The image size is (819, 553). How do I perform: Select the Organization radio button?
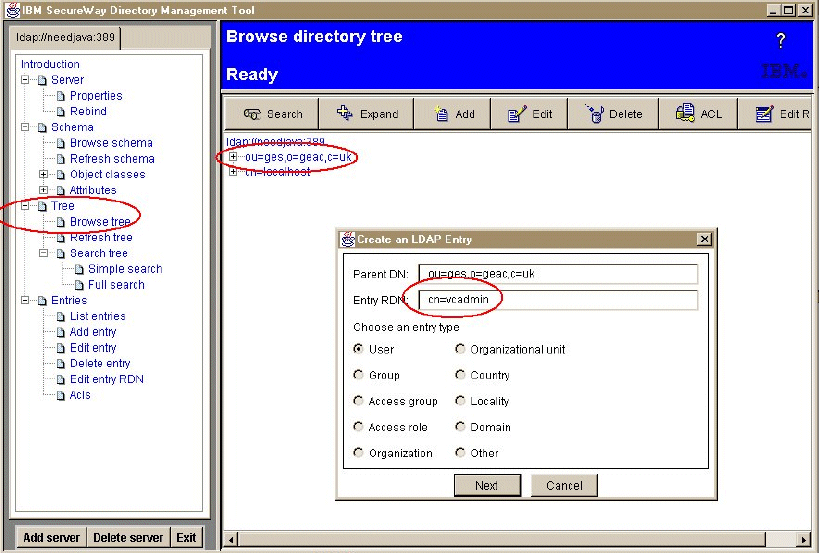coord(358,452)
